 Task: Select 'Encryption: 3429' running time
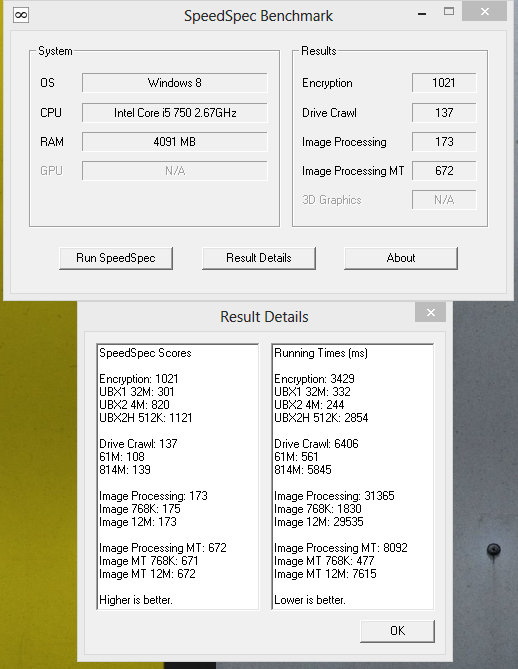click(x=314, y=379)
